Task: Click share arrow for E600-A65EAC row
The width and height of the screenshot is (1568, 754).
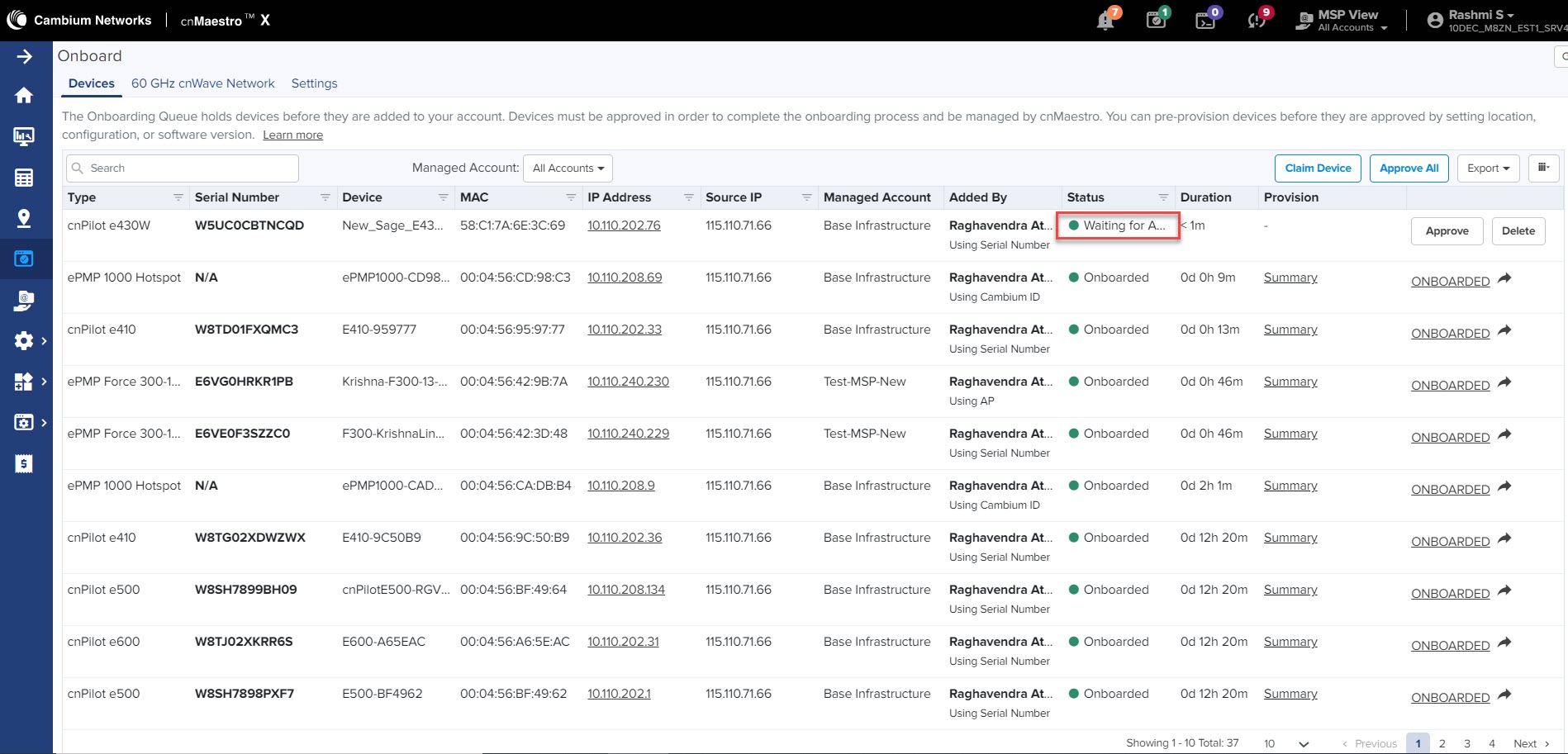Action: click(x=1504, y=643)
